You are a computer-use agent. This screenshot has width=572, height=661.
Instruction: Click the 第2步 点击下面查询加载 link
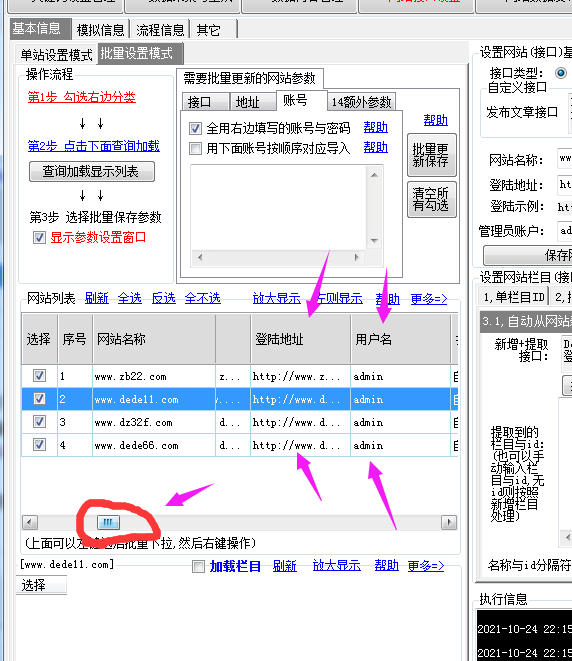[x=94, y=146]
